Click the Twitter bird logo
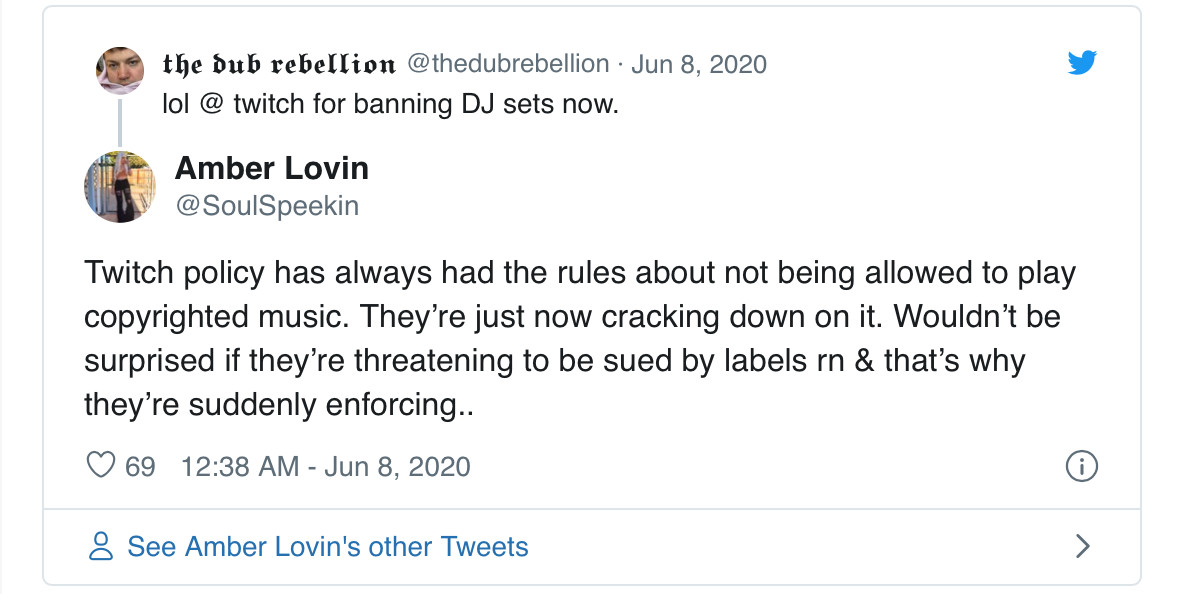The height and width of the screenshot is (594, 1190). pos(1082,63)
